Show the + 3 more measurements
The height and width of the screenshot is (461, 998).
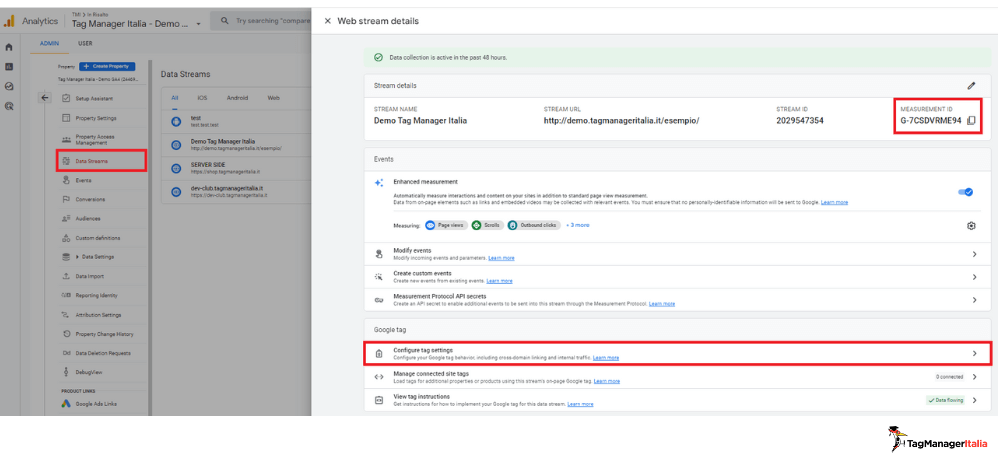coord(577,225)
